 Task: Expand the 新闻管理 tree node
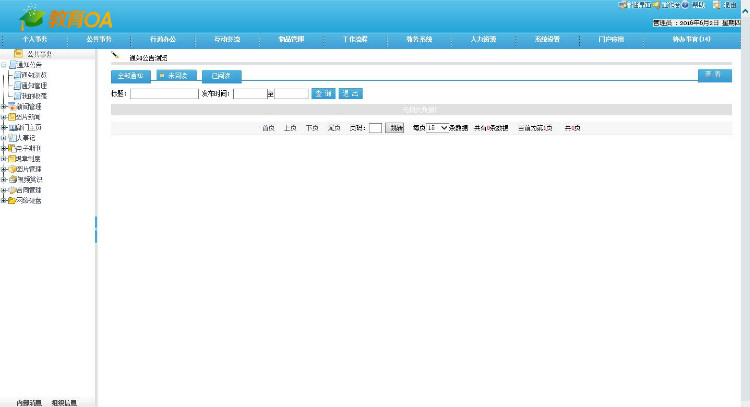tap(4, 107)
